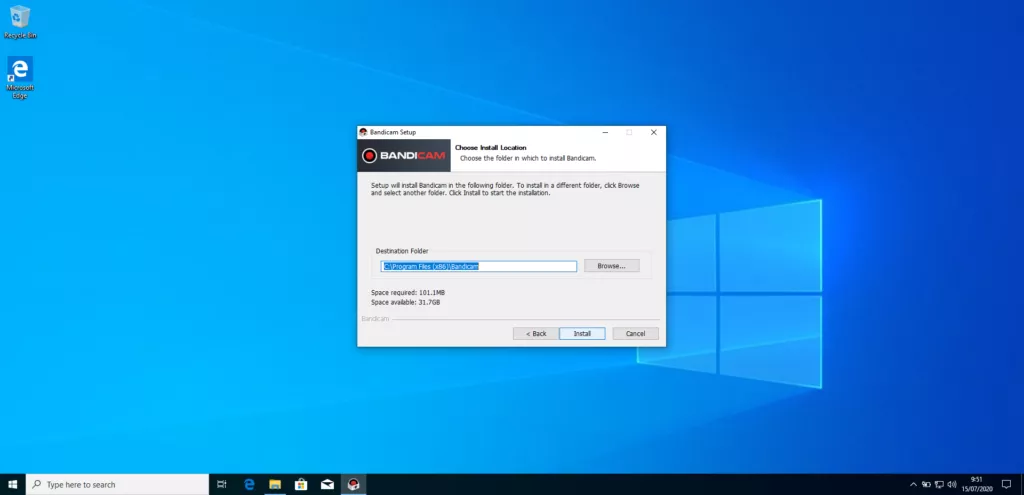Image resolution: width=1024 pixels, height=495 pixels.
Task: Open the Action Center notifications icon
Action: tap(1006, 484)
